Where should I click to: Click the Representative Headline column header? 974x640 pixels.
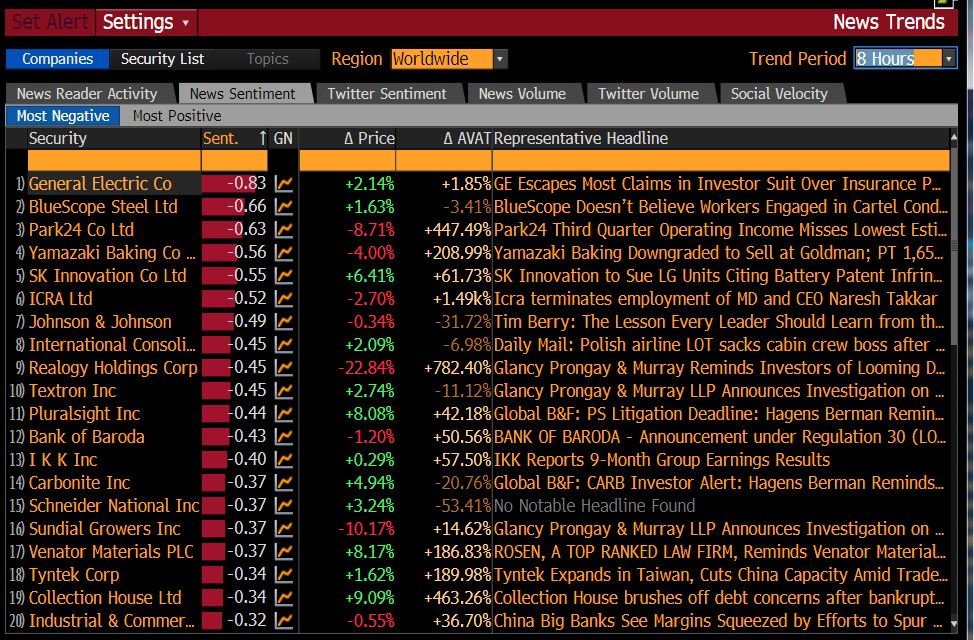(581, 139)
